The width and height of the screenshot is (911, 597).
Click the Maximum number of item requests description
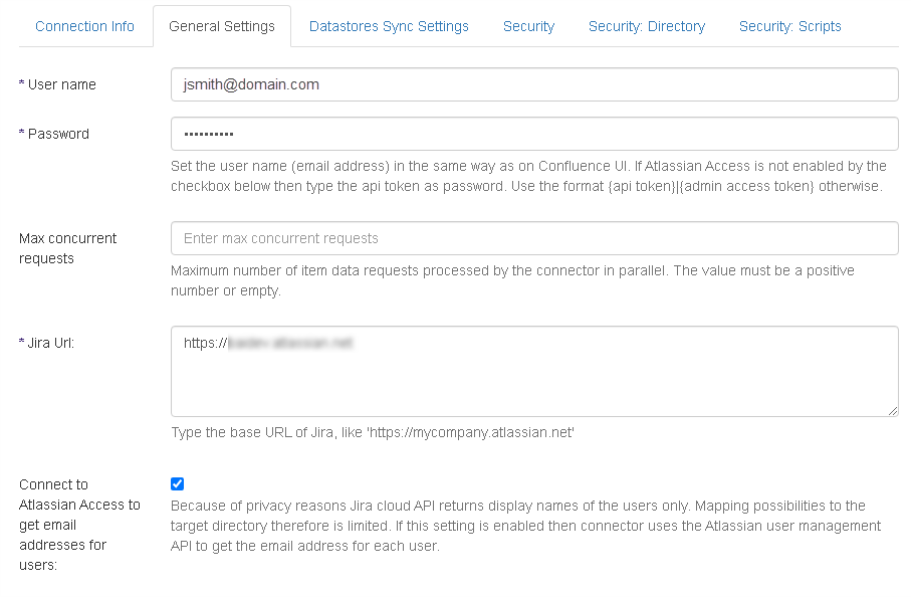click(x=512, y=280)
